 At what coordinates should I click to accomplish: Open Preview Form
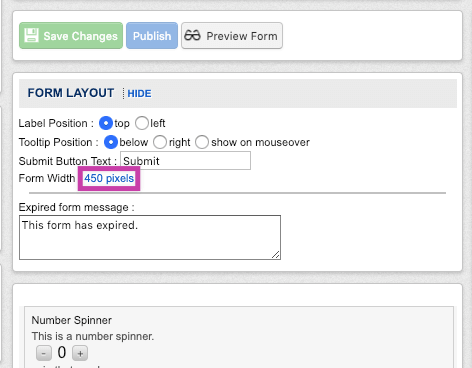[x=232, y=36]
